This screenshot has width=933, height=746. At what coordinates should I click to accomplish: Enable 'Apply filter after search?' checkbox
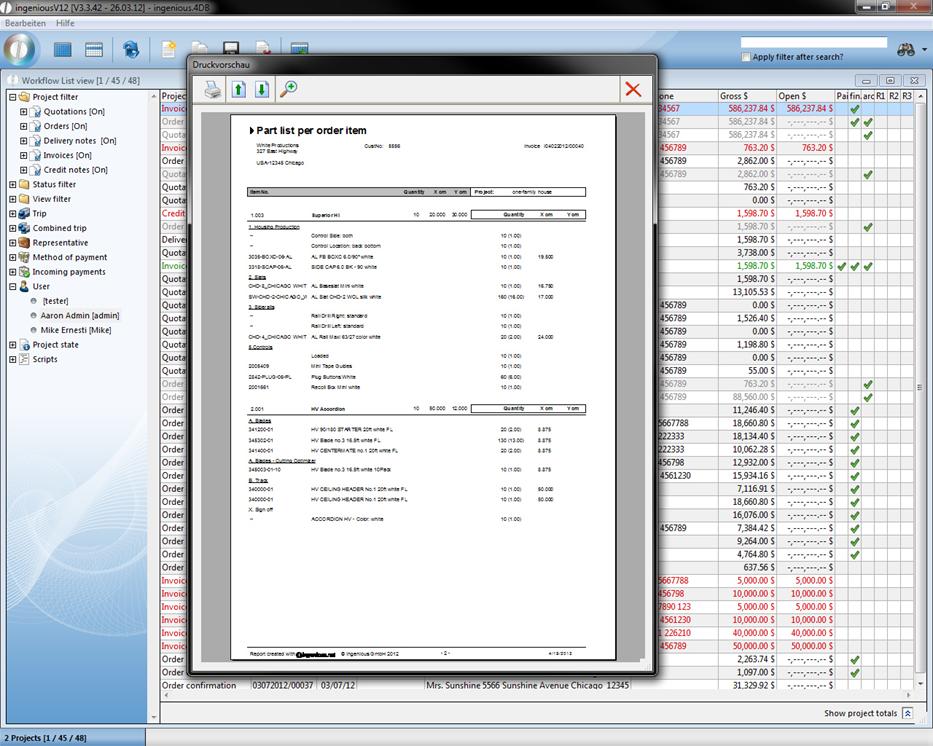(746, 57)
